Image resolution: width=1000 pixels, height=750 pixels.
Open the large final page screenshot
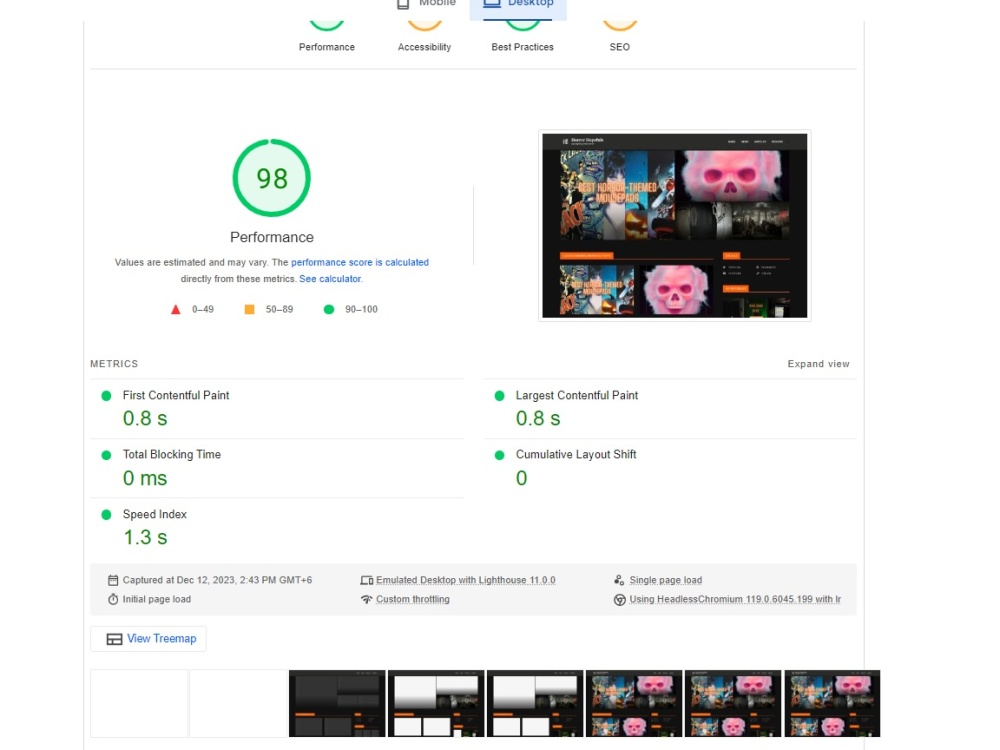[x=675, y=225]
